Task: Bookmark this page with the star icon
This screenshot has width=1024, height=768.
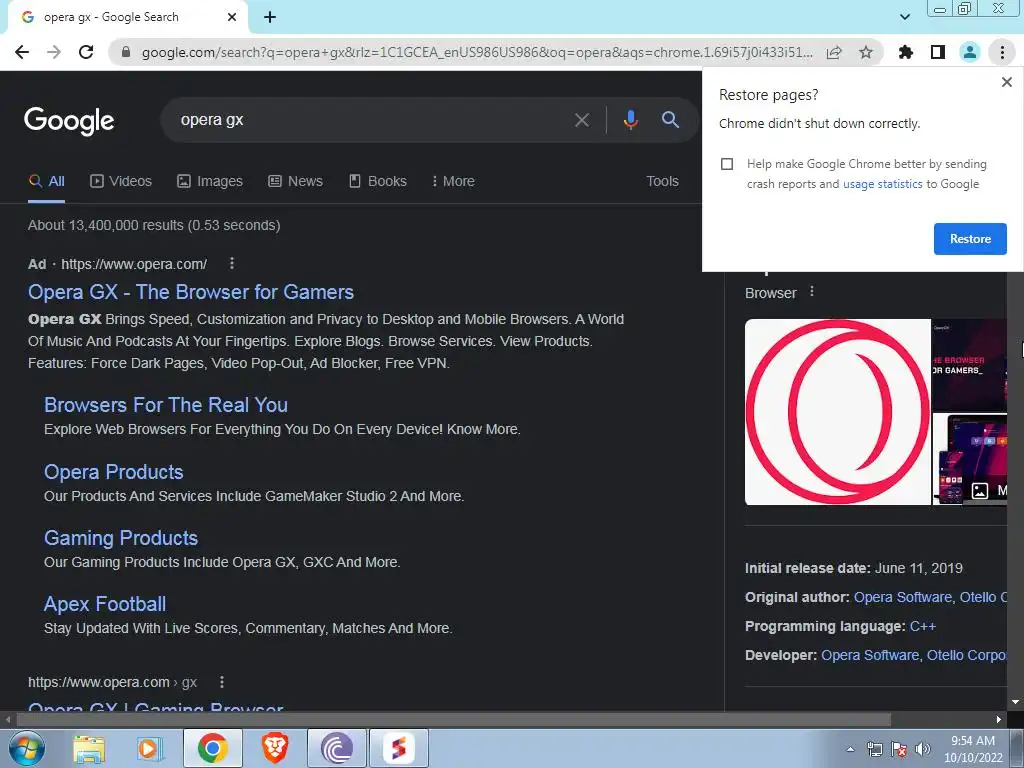Action: click(x=866, y=52)
